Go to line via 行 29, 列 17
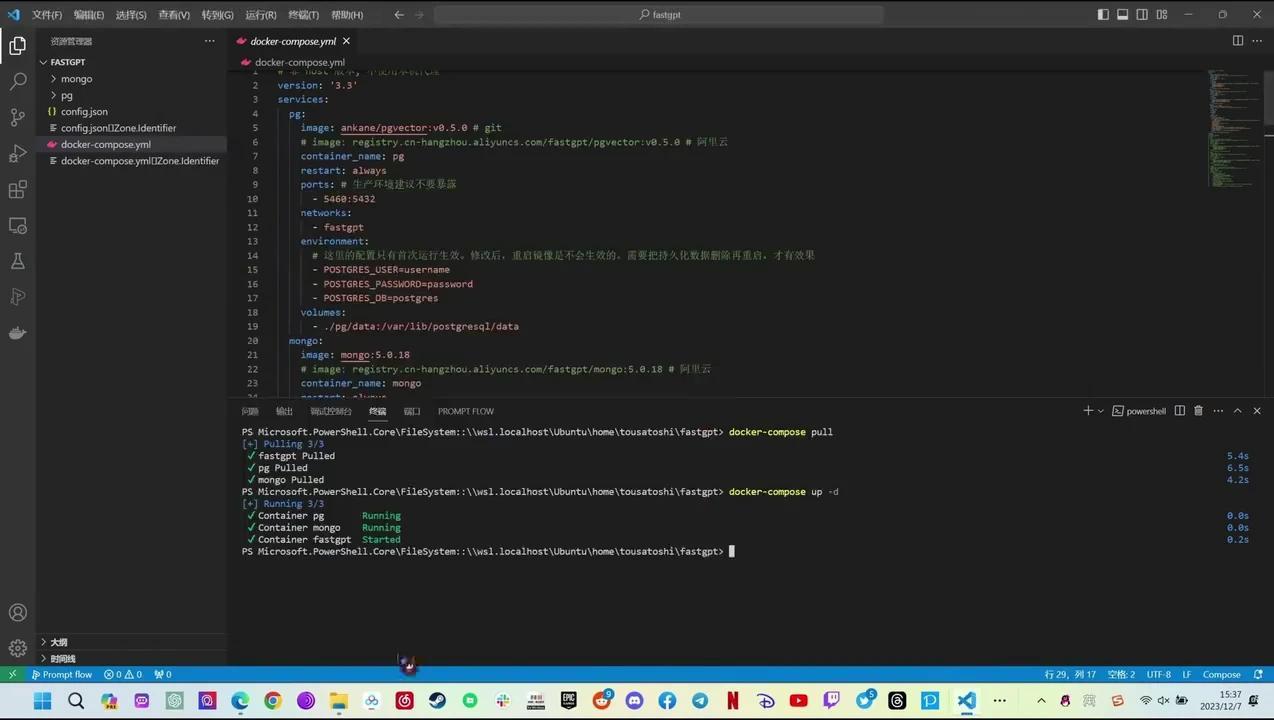The height and width of the screenshot is (720, 1274). pos(1070,674)
